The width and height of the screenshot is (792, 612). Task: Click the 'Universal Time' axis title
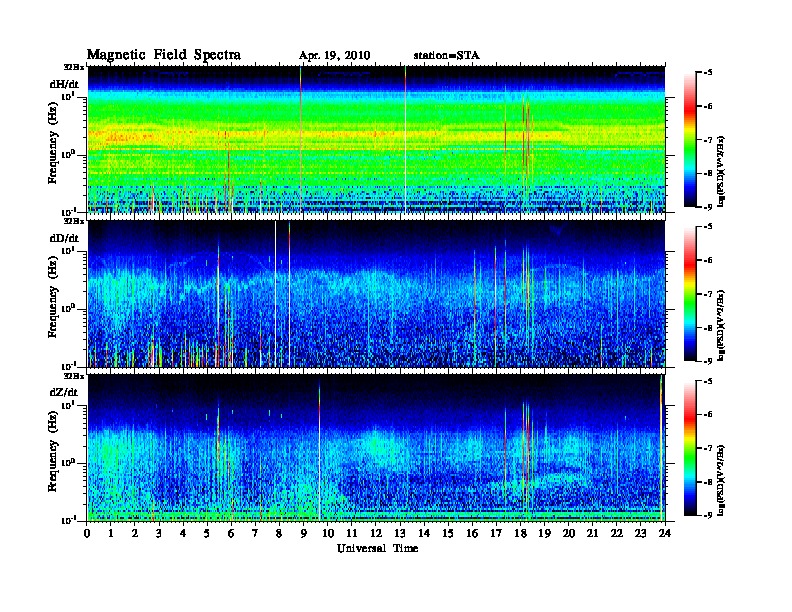pyautogui.click(x=377, y=548)
